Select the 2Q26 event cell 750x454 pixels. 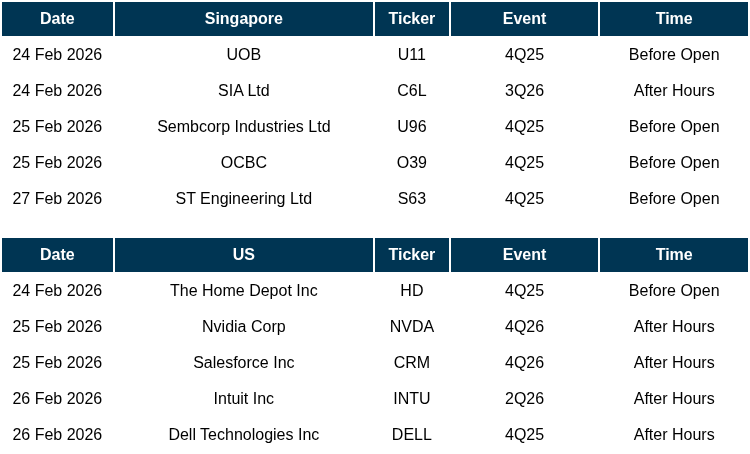(x=524, y=399)
